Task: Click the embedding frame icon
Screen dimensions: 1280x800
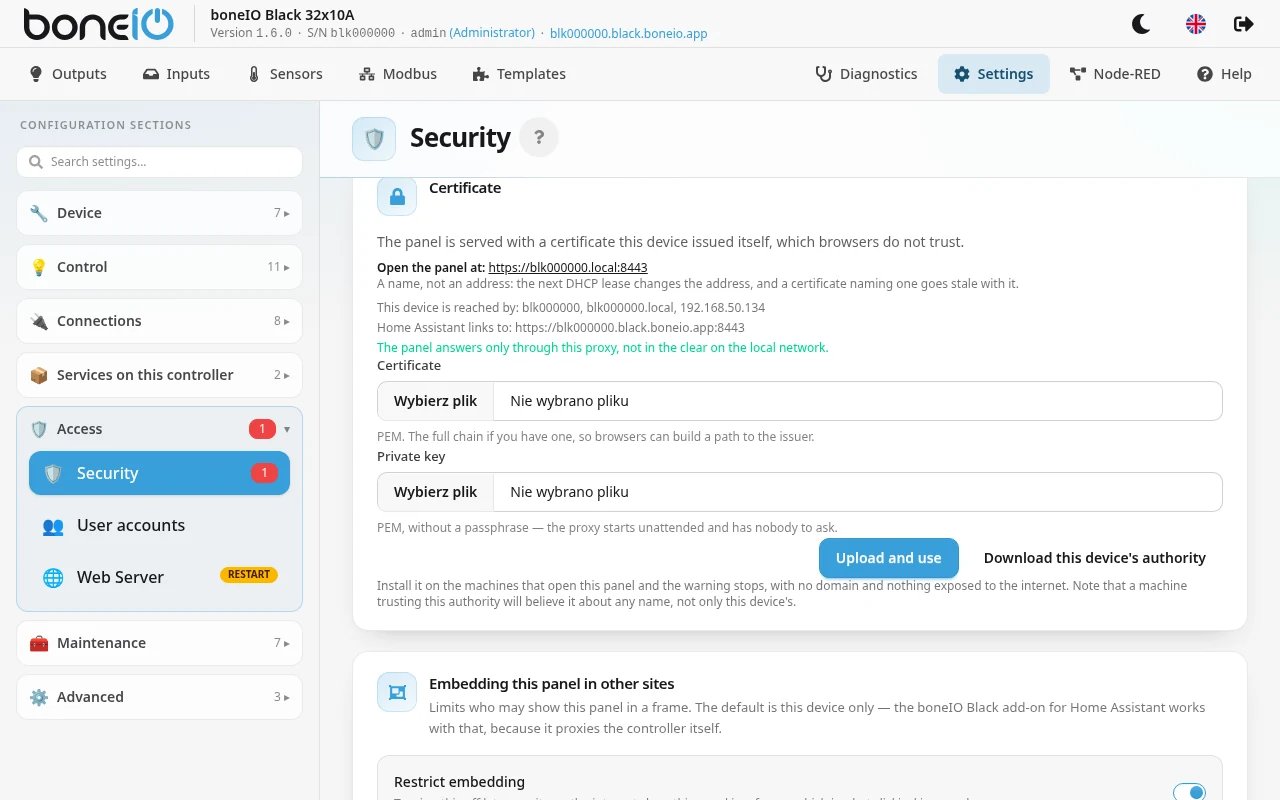Action: coord(397,692)
